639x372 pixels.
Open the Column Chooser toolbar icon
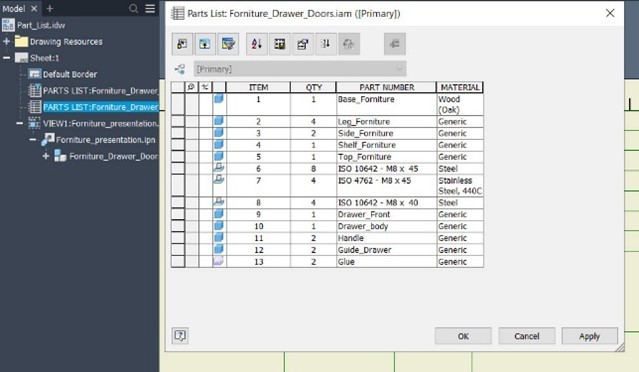click(x=182, y=44)
